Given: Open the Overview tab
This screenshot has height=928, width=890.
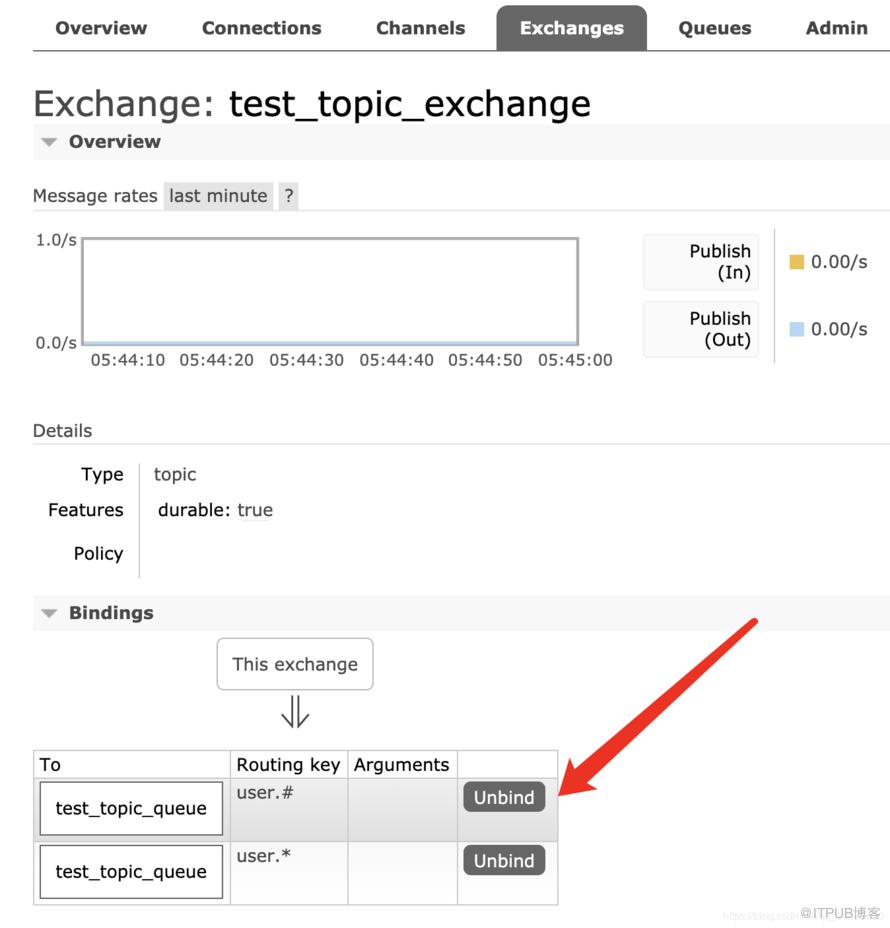Looking at the screenshot, I should click(x=101, y=28).
